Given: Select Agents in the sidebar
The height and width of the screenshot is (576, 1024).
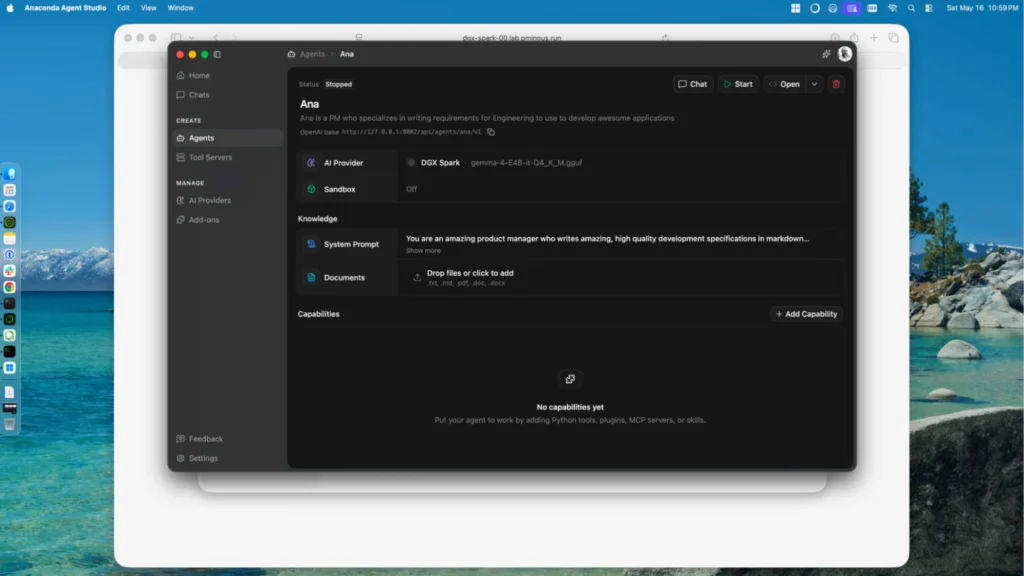Looking at the screenshot, I should [227, 138].
